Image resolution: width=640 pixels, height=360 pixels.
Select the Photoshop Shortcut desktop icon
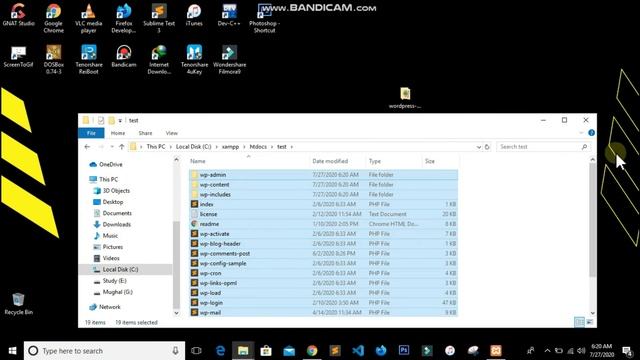[264, 18]
